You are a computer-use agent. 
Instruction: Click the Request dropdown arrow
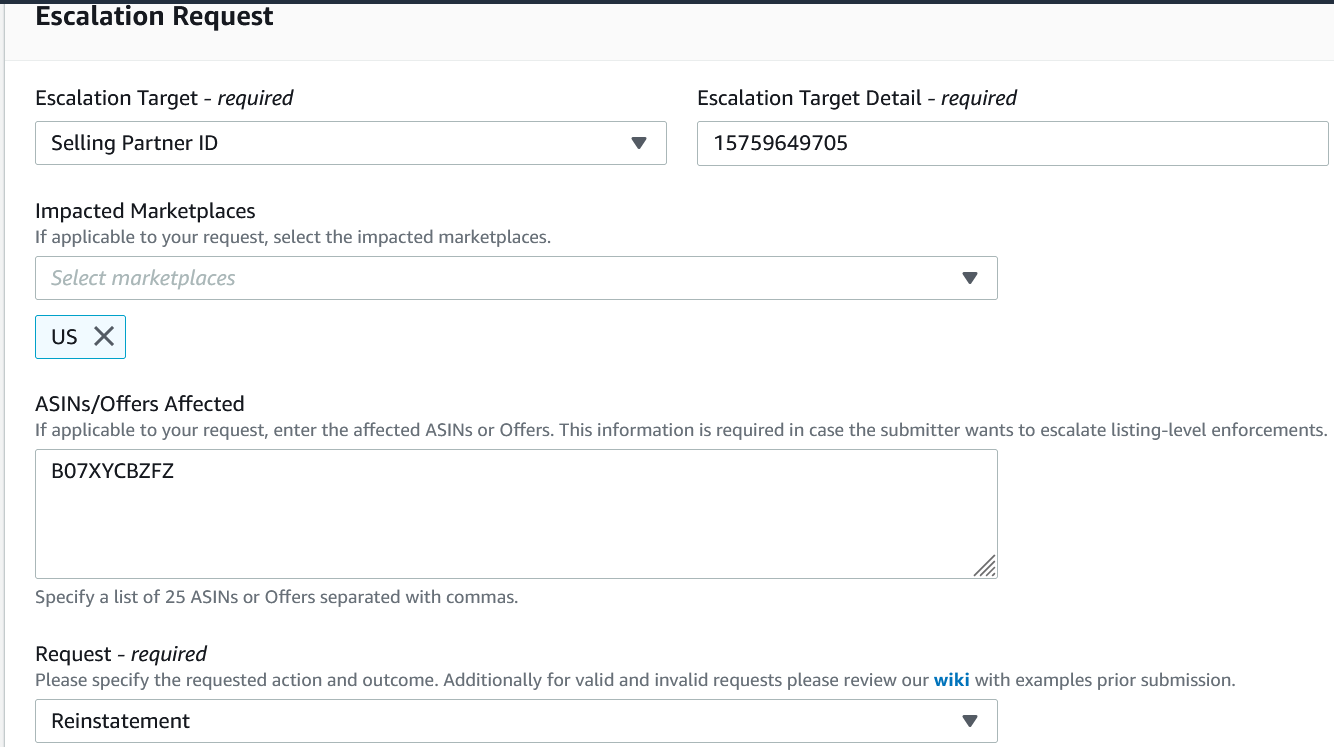(x=969, y=721)
